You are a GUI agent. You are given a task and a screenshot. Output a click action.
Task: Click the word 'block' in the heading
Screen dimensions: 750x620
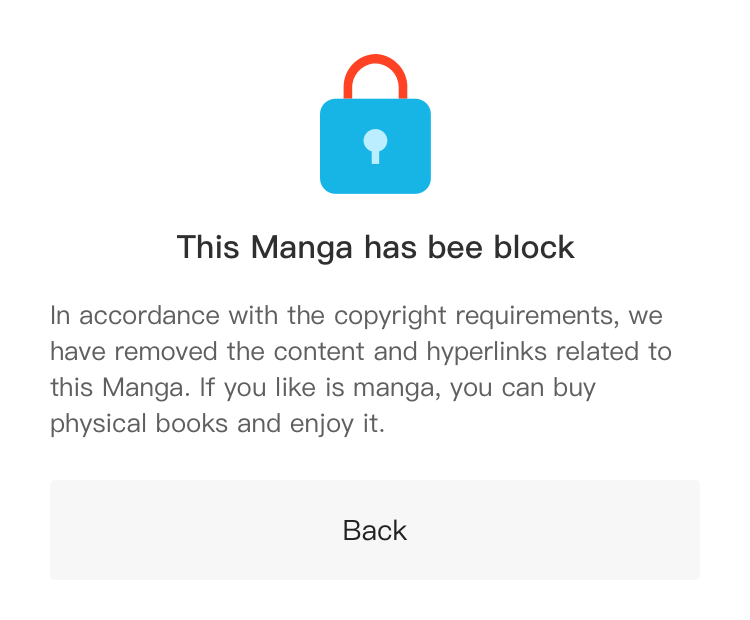point(534,247)
